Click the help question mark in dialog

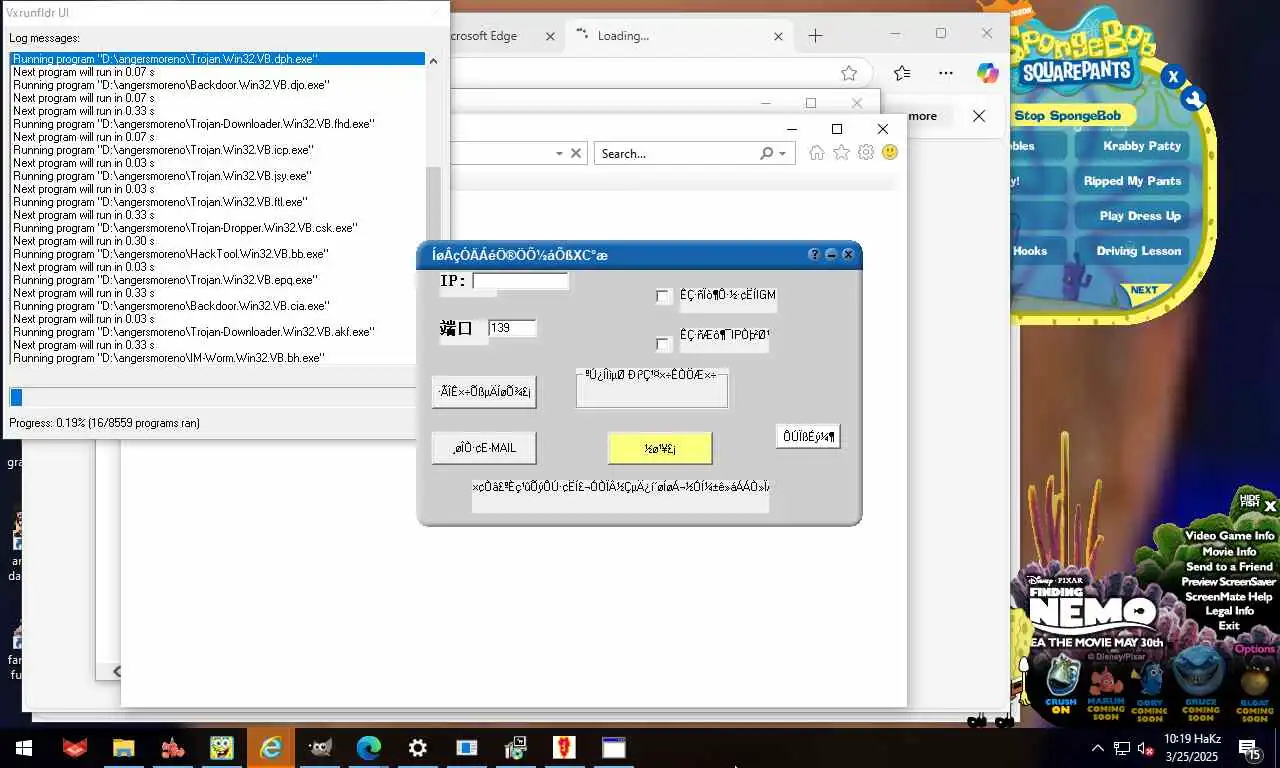(x=814, y=255)
